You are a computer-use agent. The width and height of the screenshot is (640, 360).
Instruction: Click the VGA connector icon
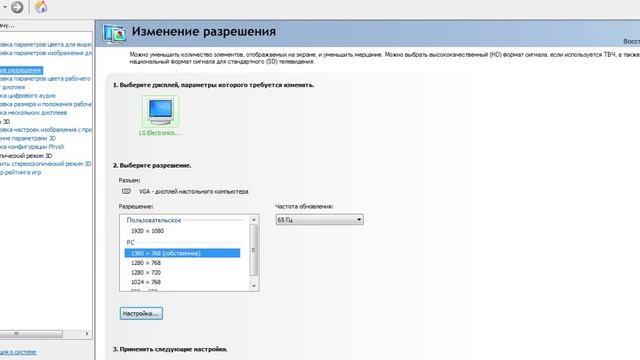(x=127, y=191)
